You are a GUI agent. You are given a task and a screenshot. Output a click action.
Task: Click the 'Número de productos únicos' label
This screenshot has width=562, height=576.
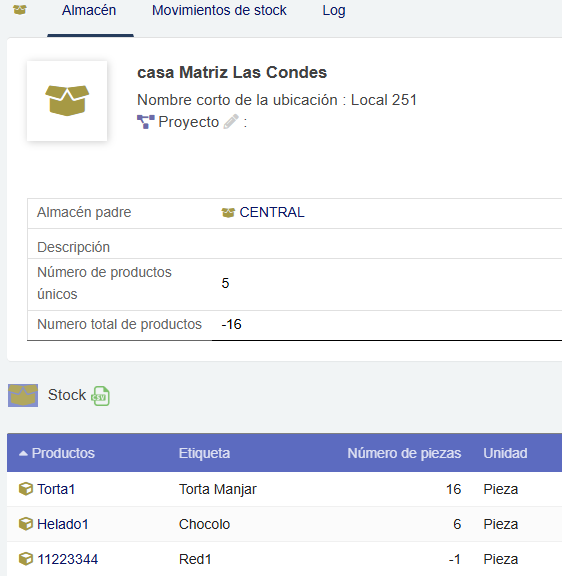104,283
